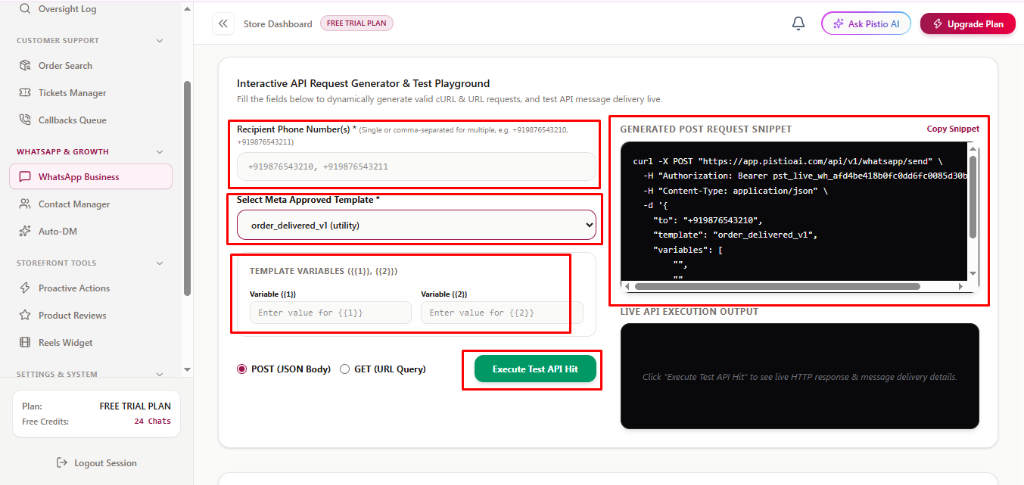Click the Variable {{2}} input field
Screen dimensions: 1024x485
click(x=502, y=313)
